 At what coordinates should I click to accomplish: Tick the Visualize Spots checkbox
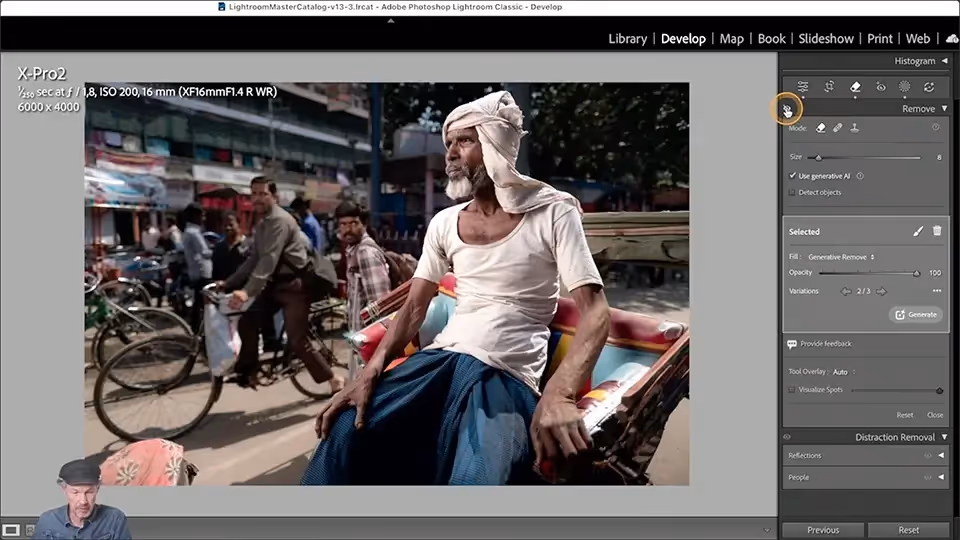click(x=792, y=389)
